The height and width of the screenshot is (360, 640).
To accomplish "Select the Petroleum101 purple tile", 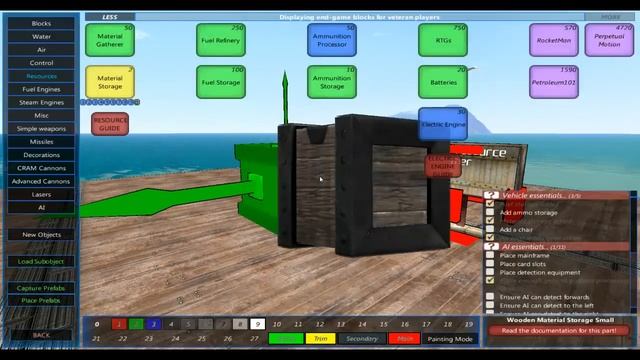I will (554, 82).
